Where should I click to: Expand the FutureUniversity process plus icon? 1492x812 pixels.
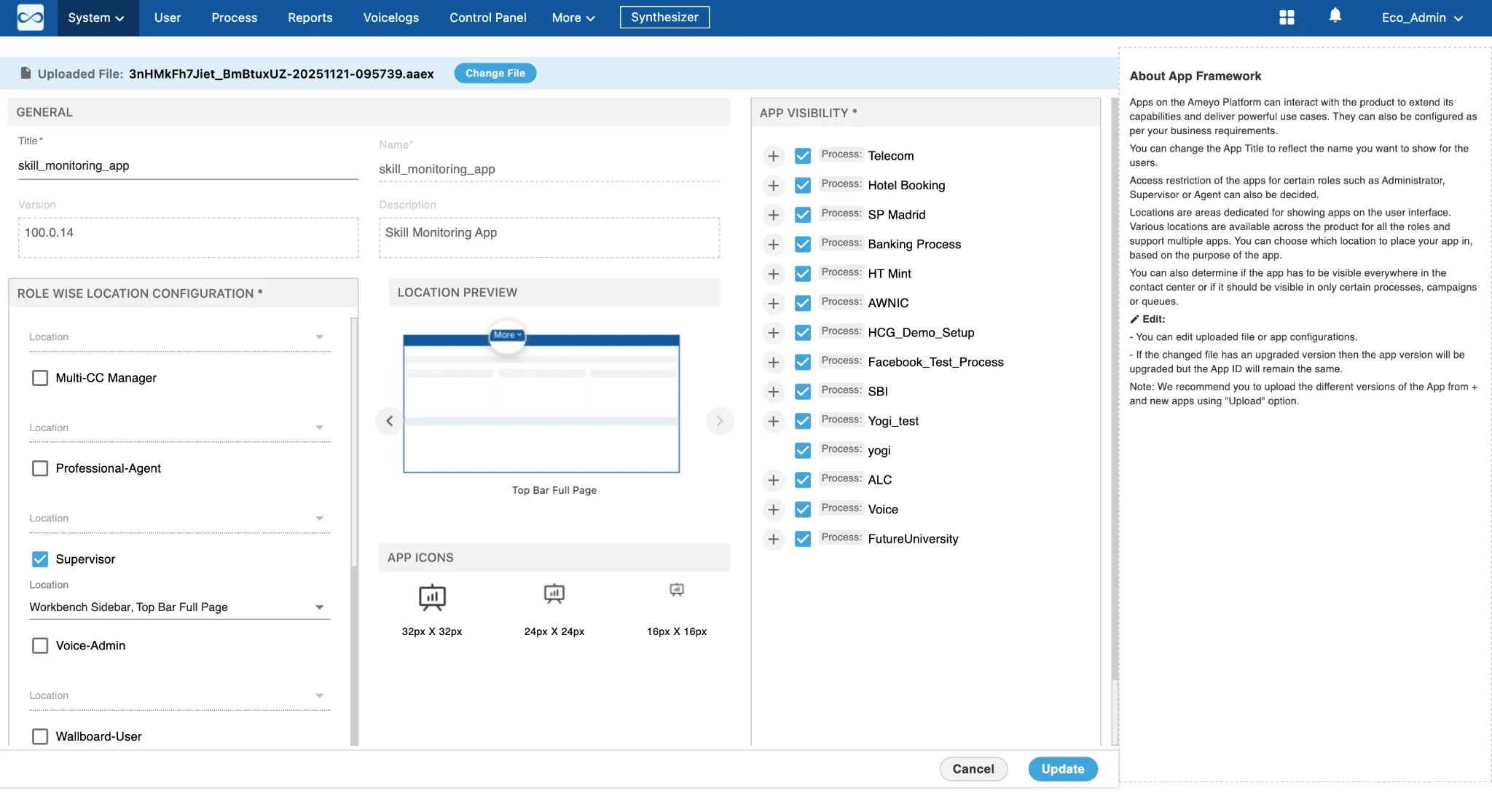click(774, 539)
